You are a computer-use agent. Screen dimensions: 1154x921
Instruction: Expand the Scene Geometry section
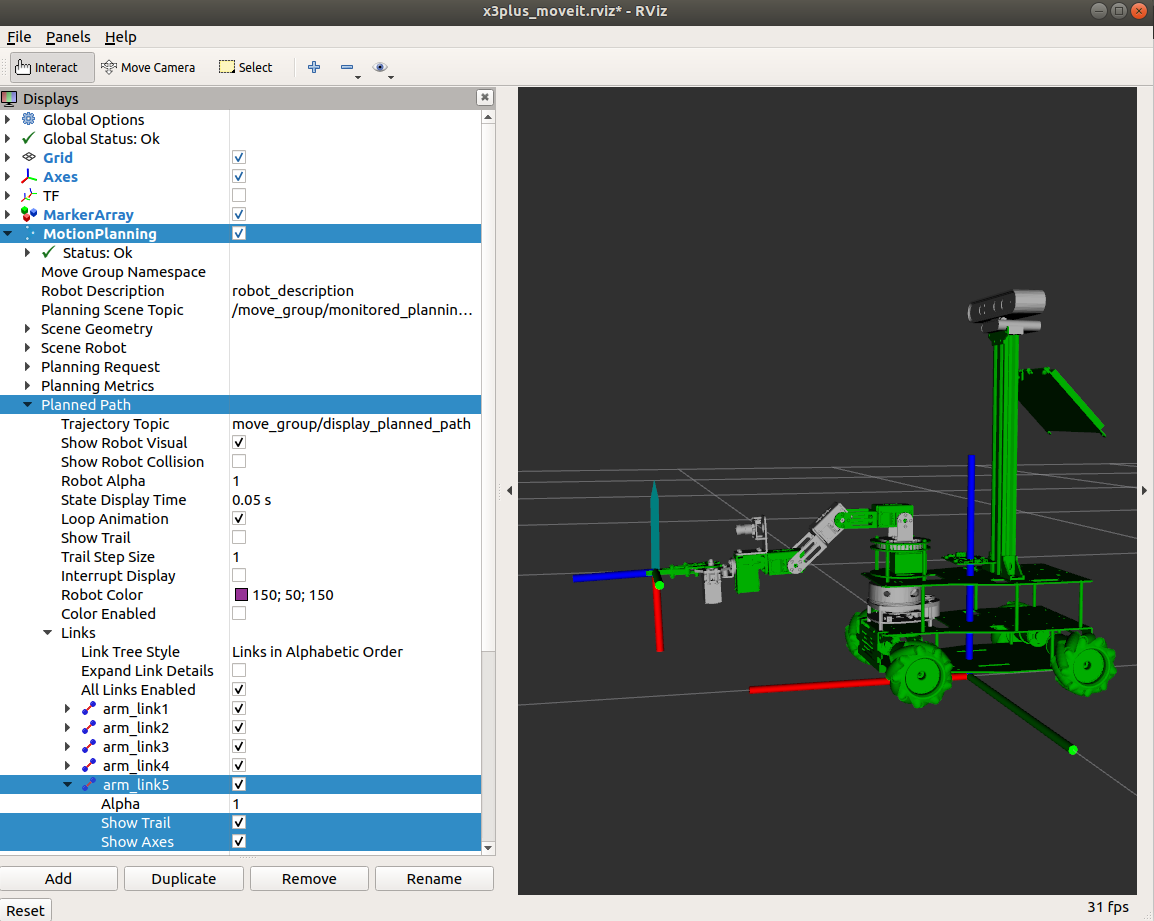point(28,329)
